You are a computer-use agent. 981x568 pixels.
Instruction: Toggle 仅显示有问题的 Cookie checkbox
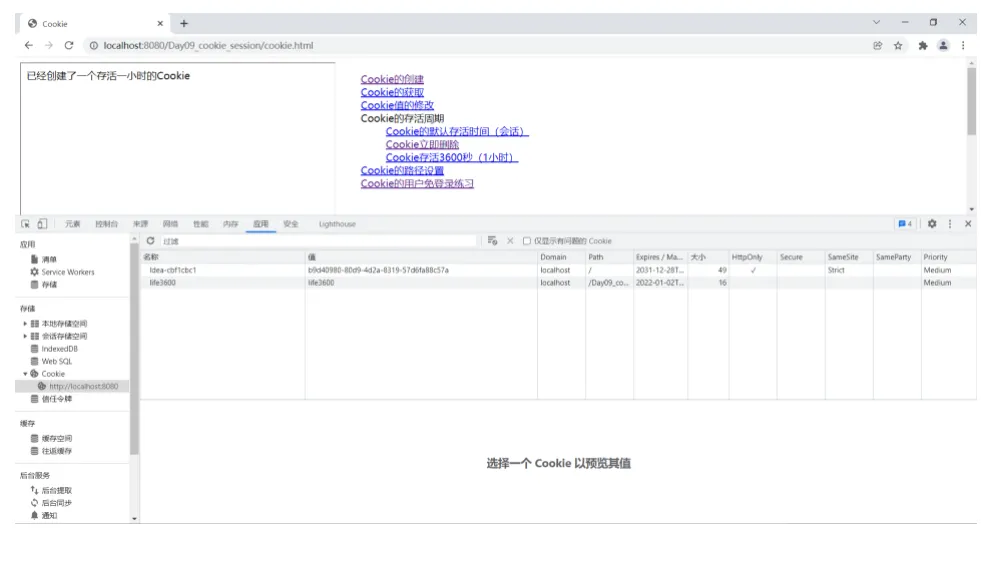coord(527,241)
